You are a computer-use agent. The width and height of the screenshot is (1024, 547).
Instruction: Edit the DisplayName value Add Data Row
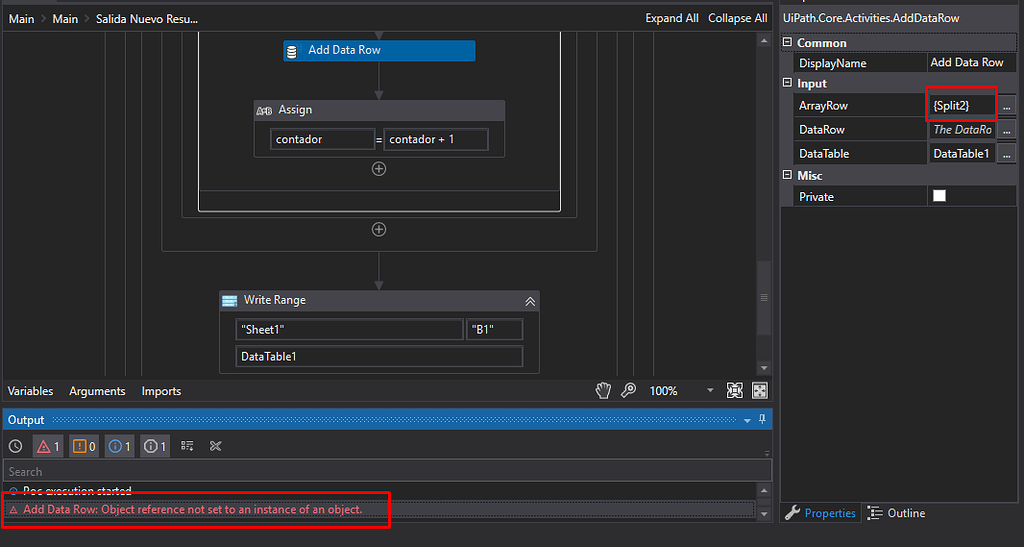click(972, 63)
